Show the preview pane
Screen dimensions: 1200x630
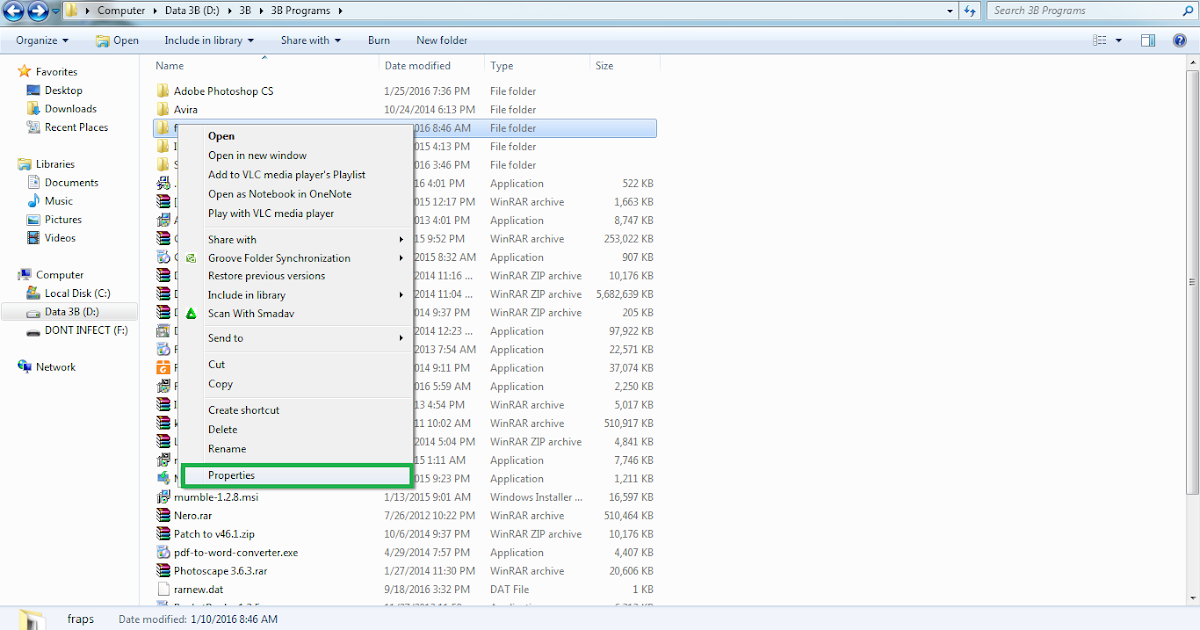click(1147, 40)
